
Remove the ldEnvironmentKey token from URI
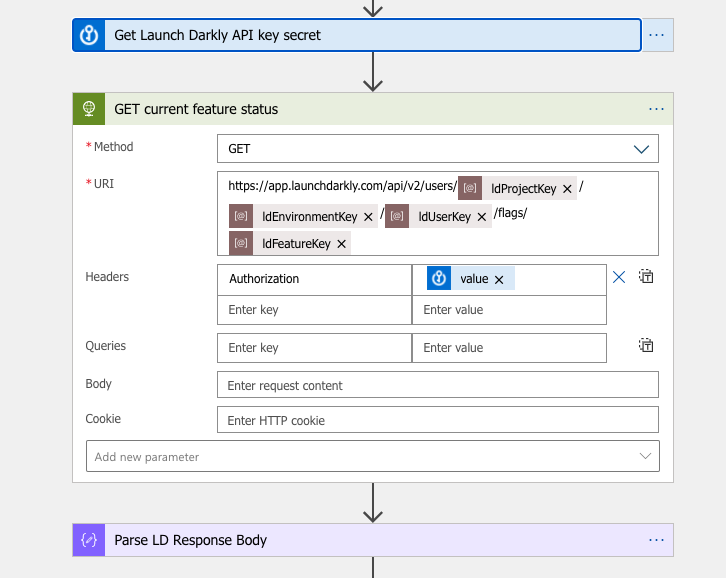pyautogui.click(x=368, y=217)
